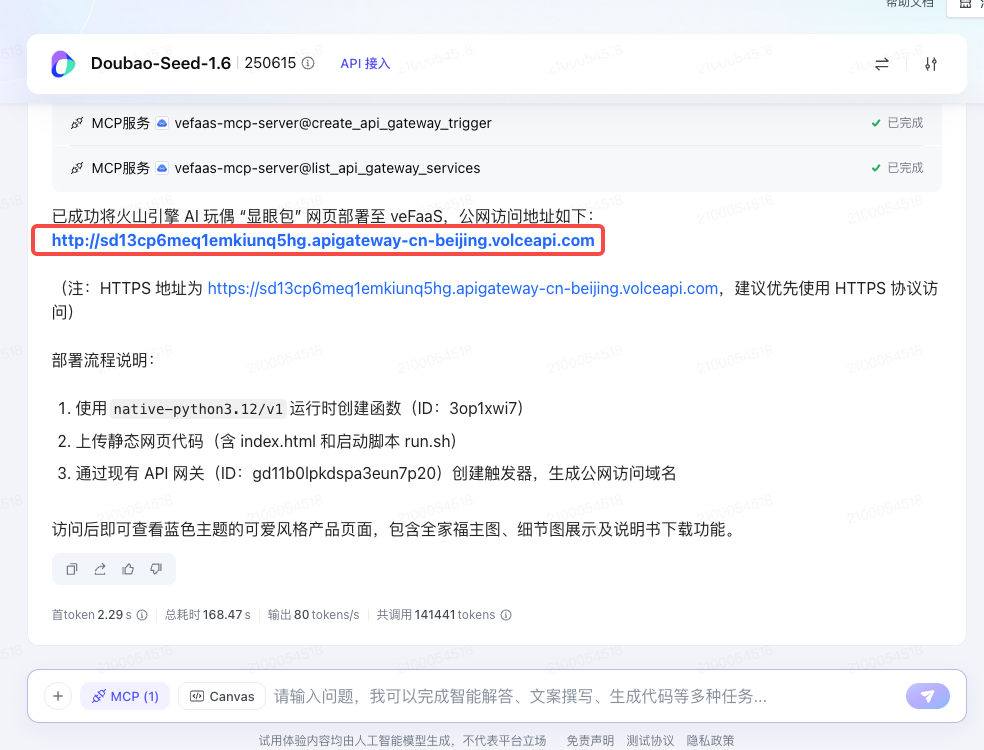Click 已完成 status of list_api_gateway_services
Screen dimensions: 984x750
coord(897,168)
